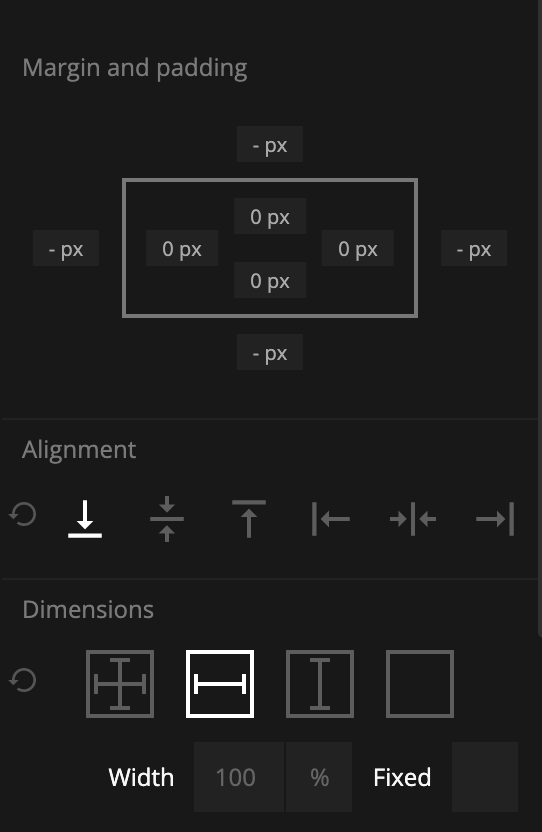Viewport: 542px width, 832px height.
Task: Click the Fixed width value box
Action: coord(485,777)
